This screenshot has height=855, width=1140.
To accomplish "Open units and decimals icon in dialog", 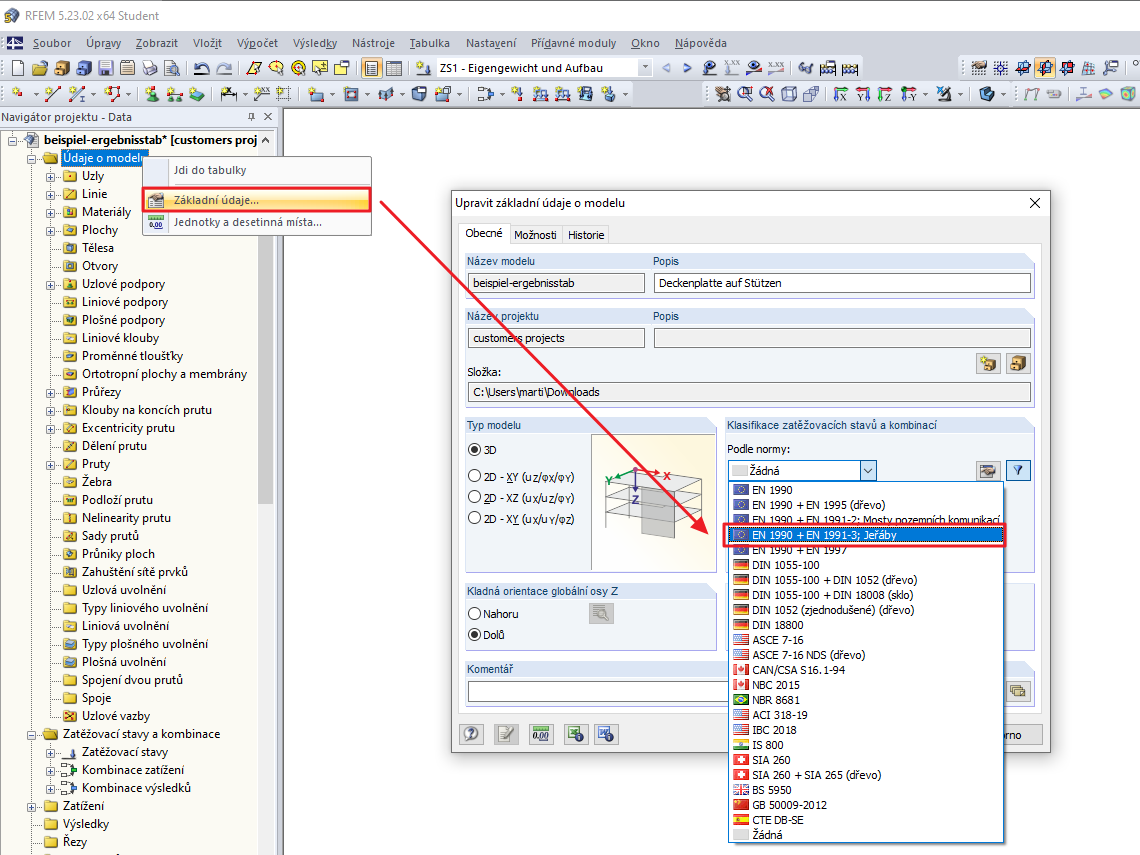I will tap(540, 734).
